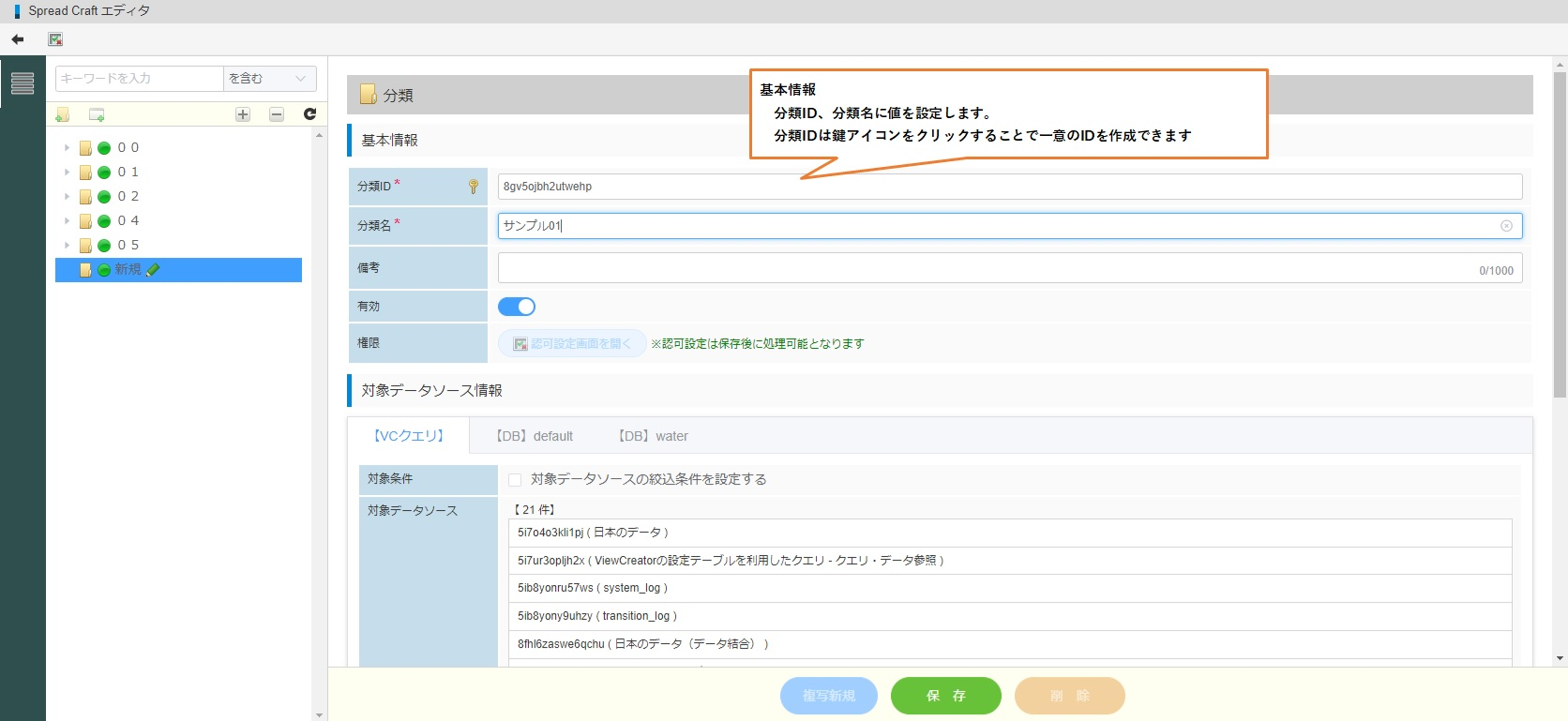Click in the 備考 remarks input field

(985, 267)
